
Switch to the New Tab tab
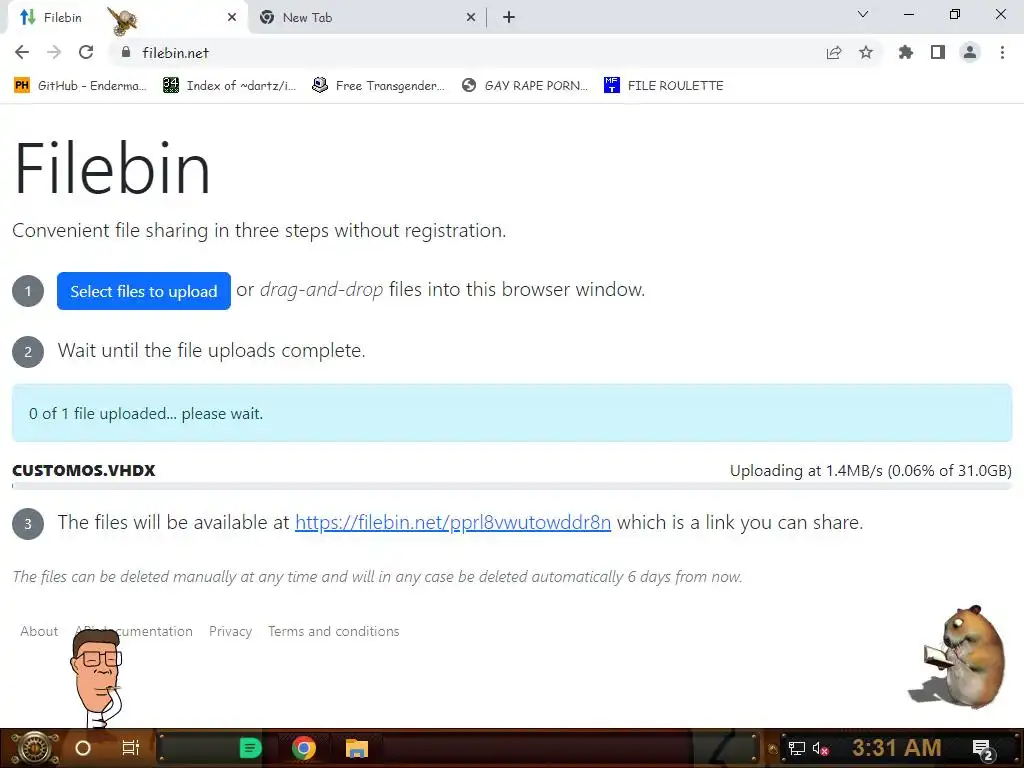[x=366, y=18]
